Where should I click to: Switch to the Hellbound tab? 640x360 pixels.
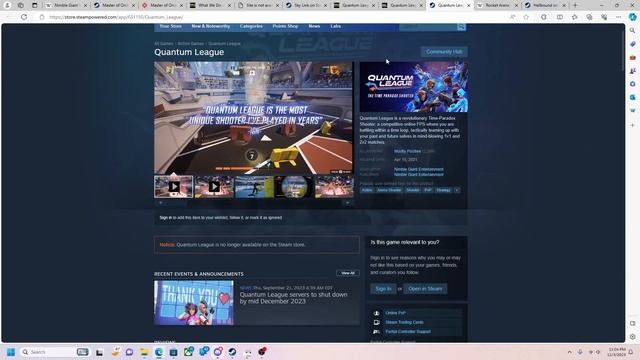pos(546,5)
